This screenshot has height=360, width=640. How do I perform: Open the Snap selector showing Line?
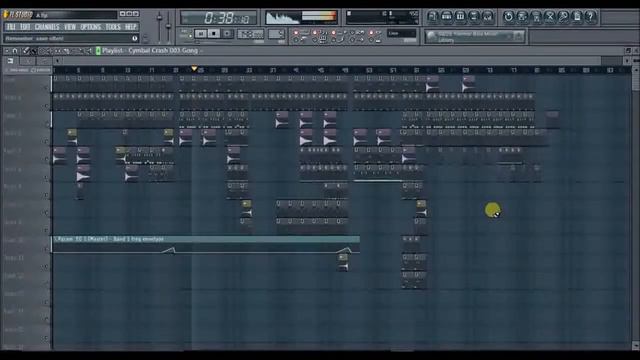[x=402, y=33]
